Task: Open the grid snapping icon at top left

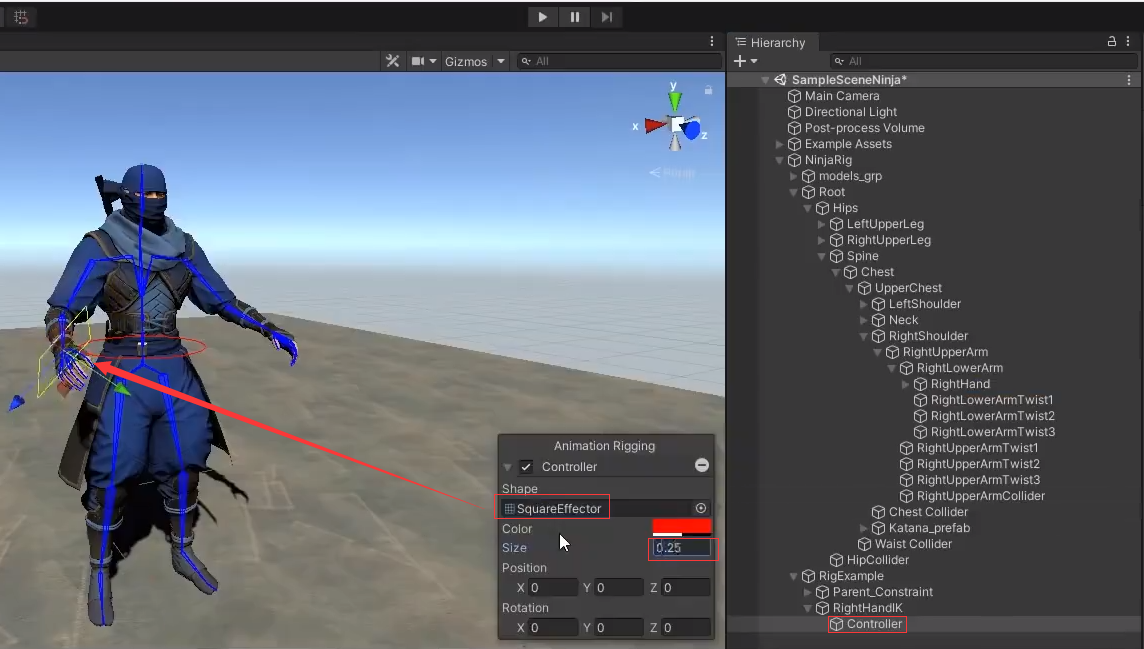Action: 20,17
